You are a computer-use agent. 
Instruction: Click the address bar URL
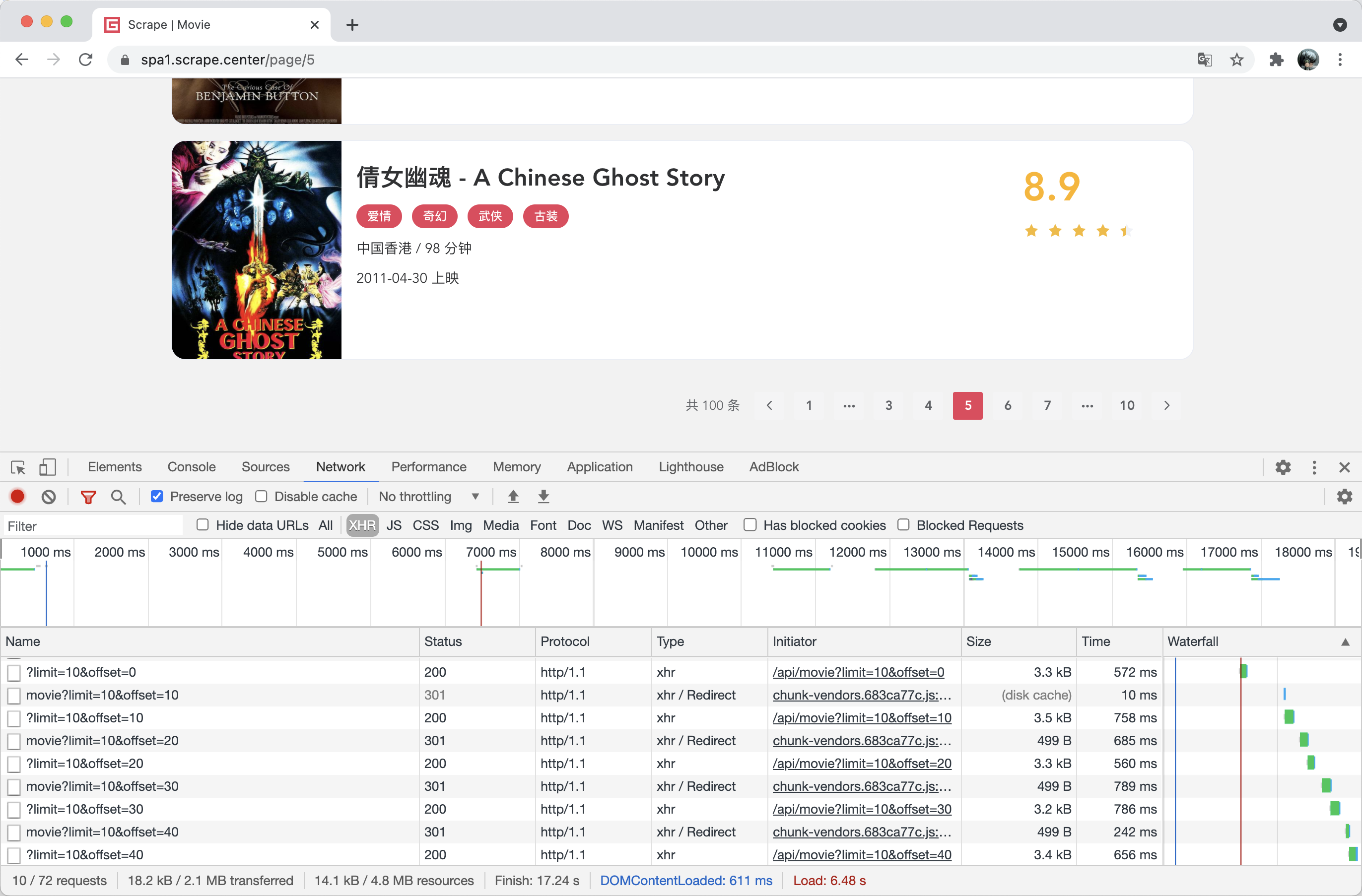coord(227,60)
